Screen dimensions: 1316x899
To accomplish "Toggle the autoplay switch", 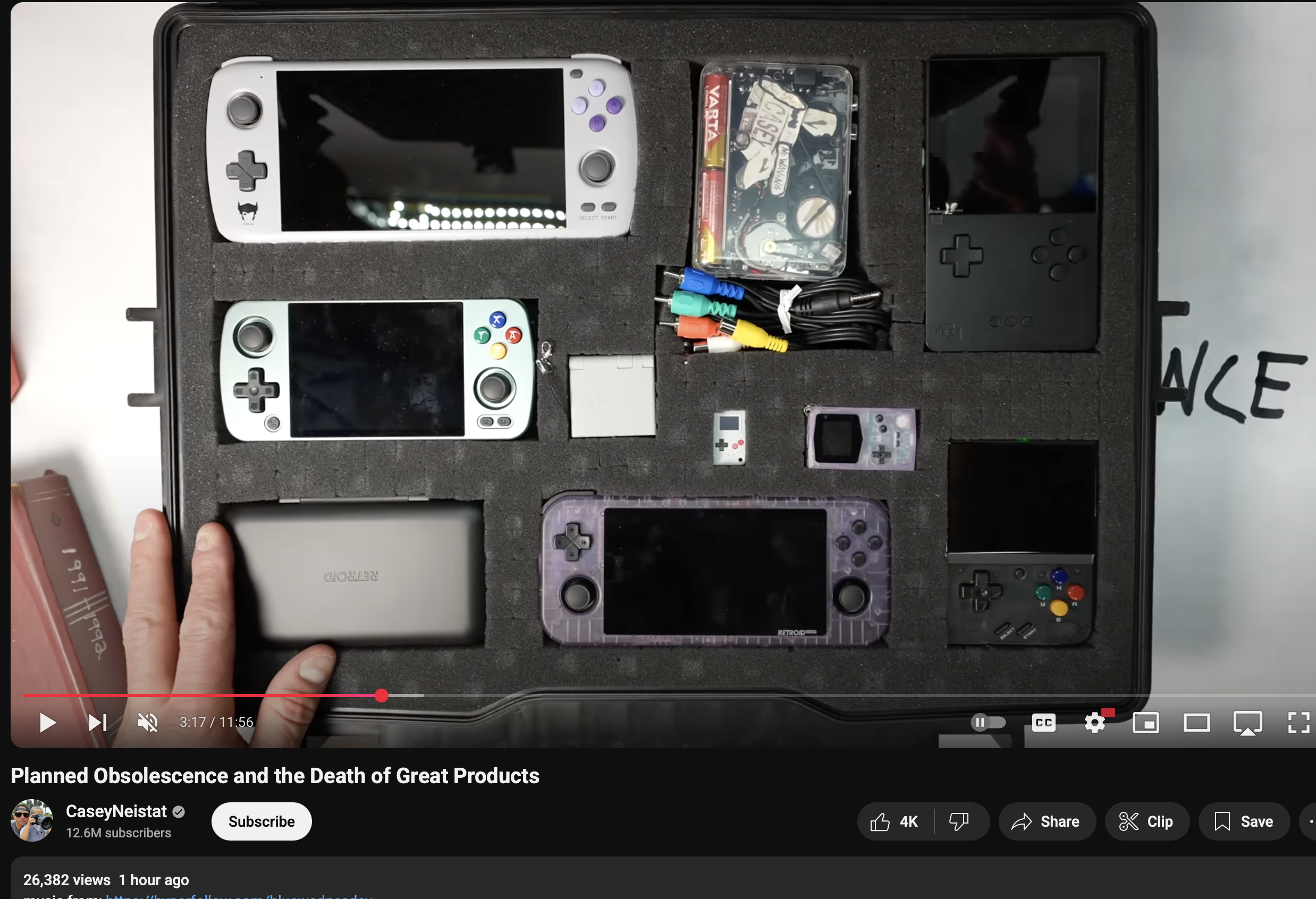I will (988, 723).
